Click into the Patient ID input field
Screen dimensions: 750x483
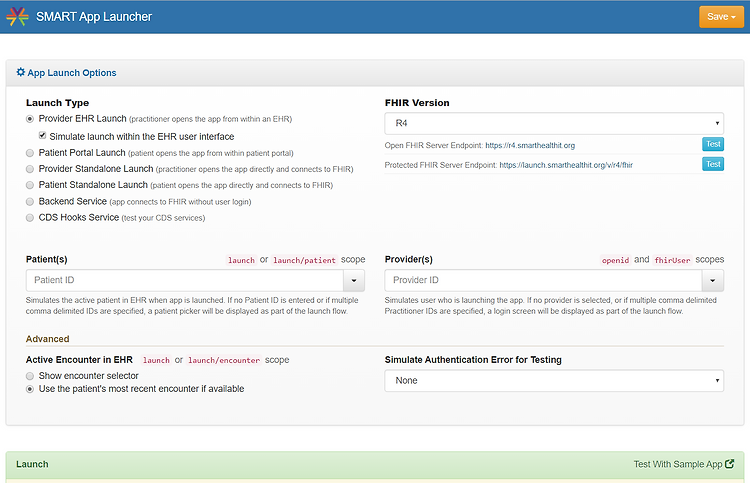pos(185,280)
